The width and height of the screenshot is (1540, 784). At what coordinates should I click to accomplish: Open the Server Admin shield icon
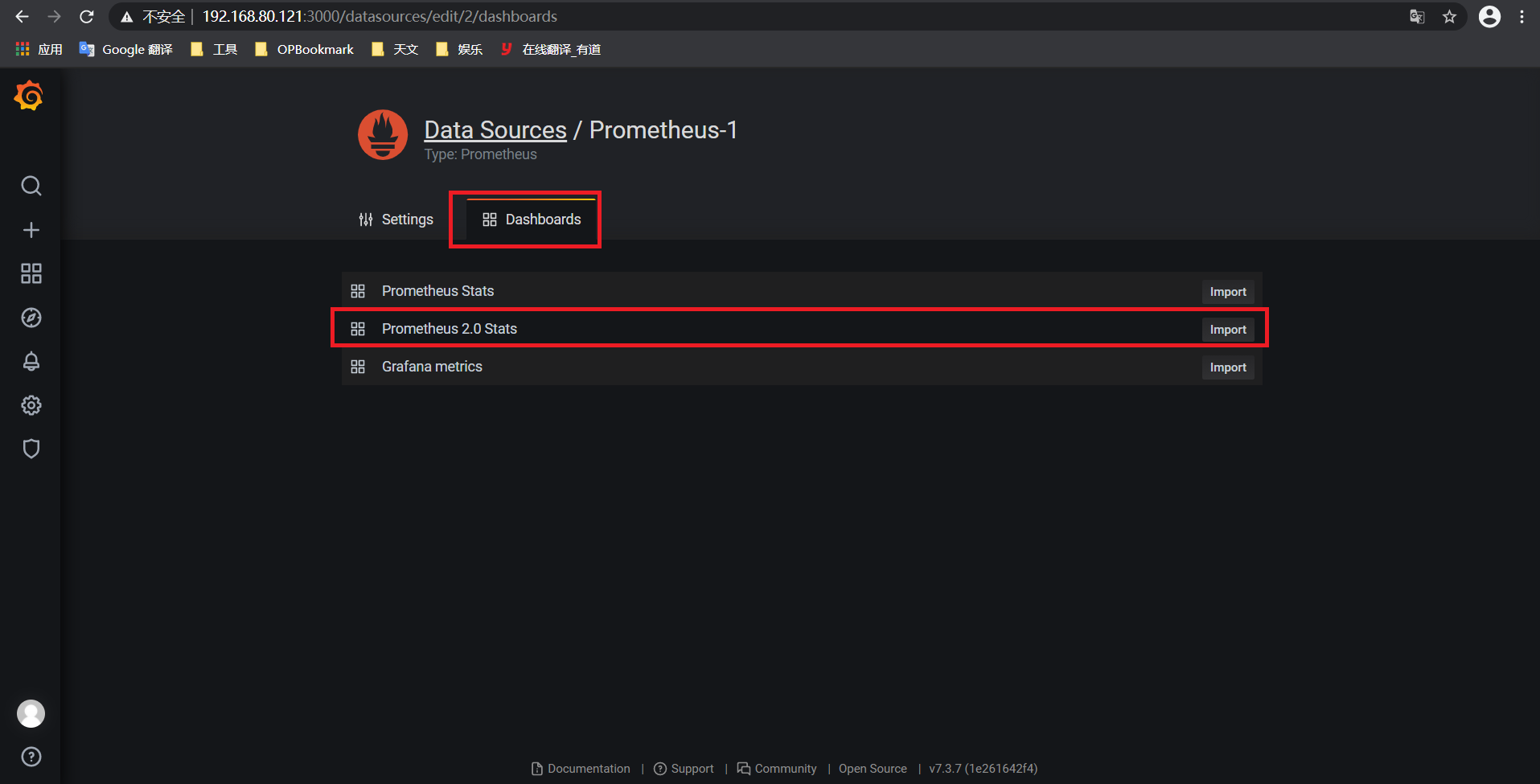[31, 449]
